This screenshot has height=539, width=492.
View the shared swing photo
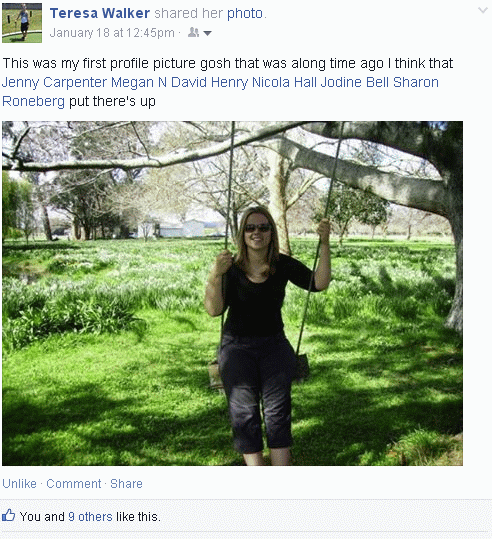[232, 293]
